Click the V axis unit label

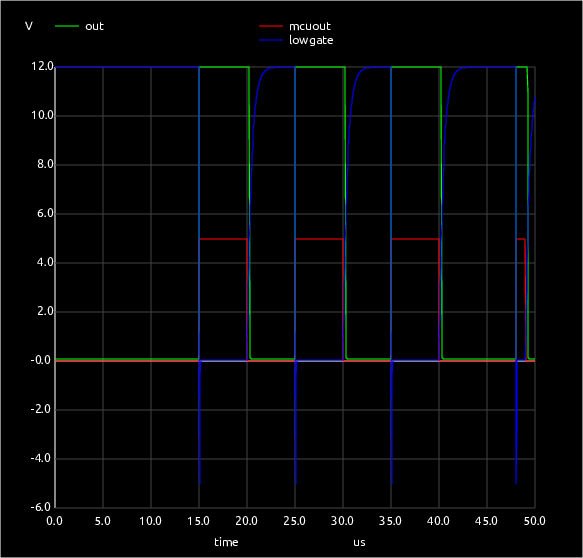(29, 26)
